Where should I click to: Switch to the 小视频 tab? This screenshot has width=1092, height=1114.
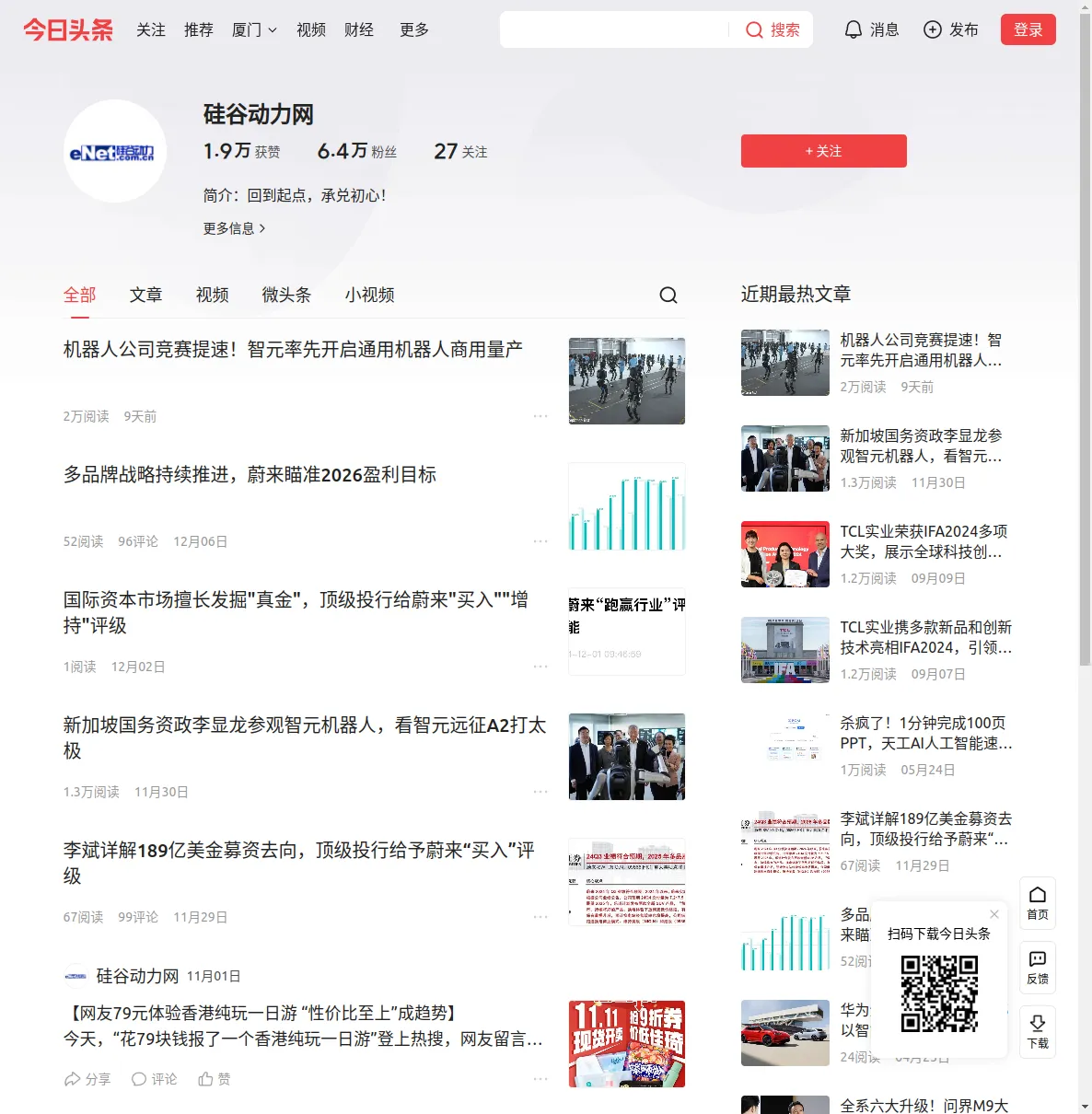click(x=370, y=295)
